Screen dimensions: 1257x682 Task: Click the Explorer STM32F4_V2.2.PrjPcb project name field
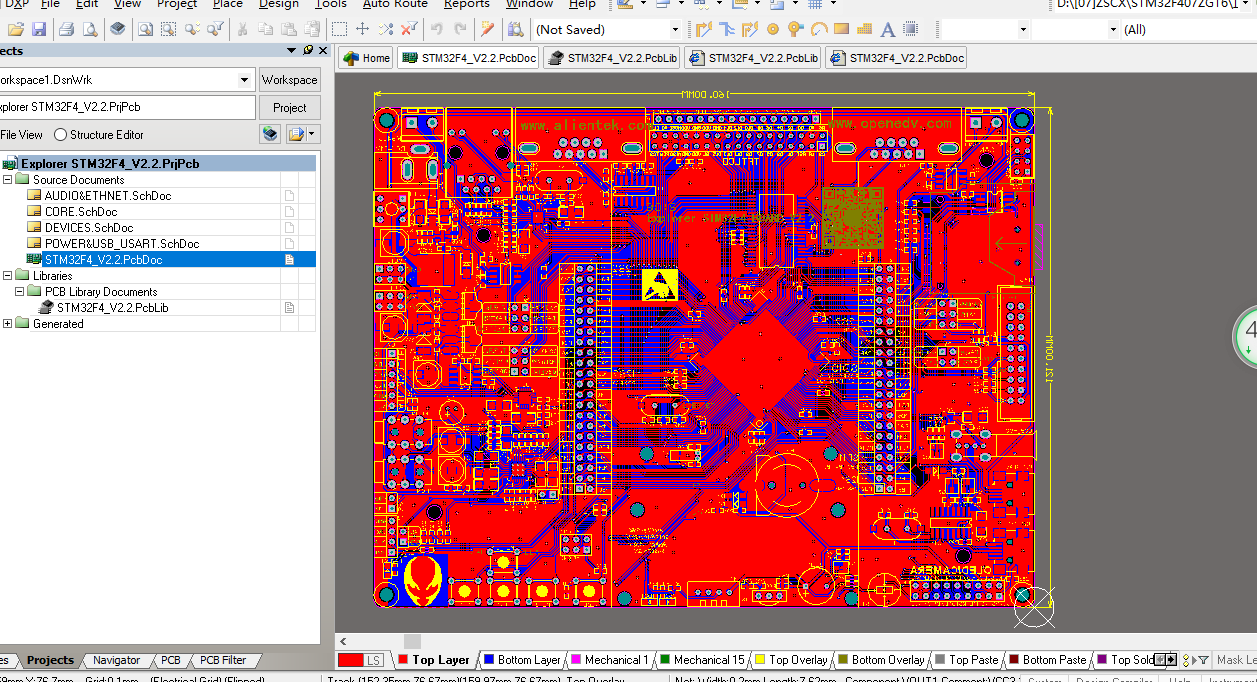pyautogui.click(x=127, y=107)
